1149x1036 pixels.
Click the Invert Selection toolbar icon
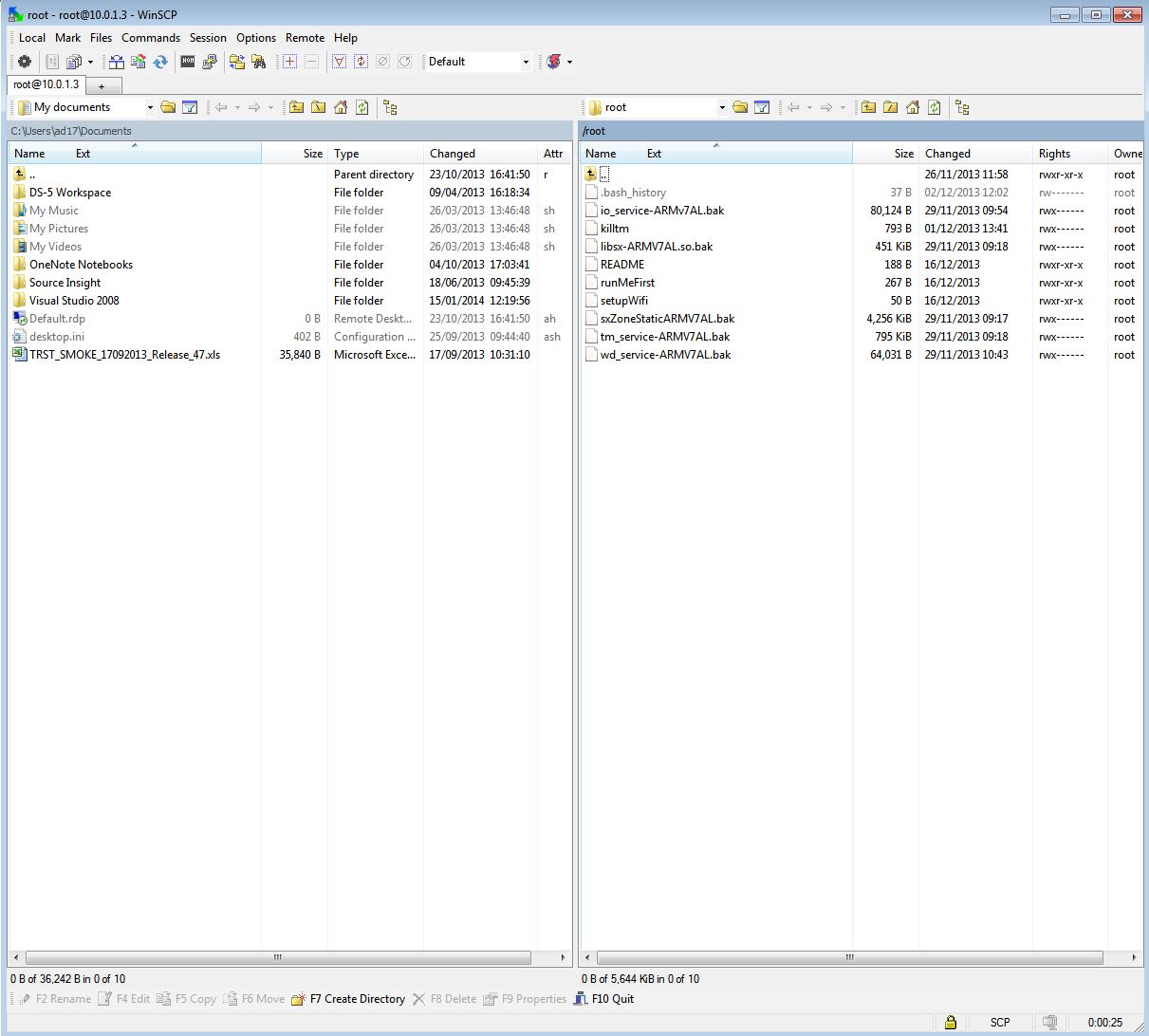click(361, 62)
